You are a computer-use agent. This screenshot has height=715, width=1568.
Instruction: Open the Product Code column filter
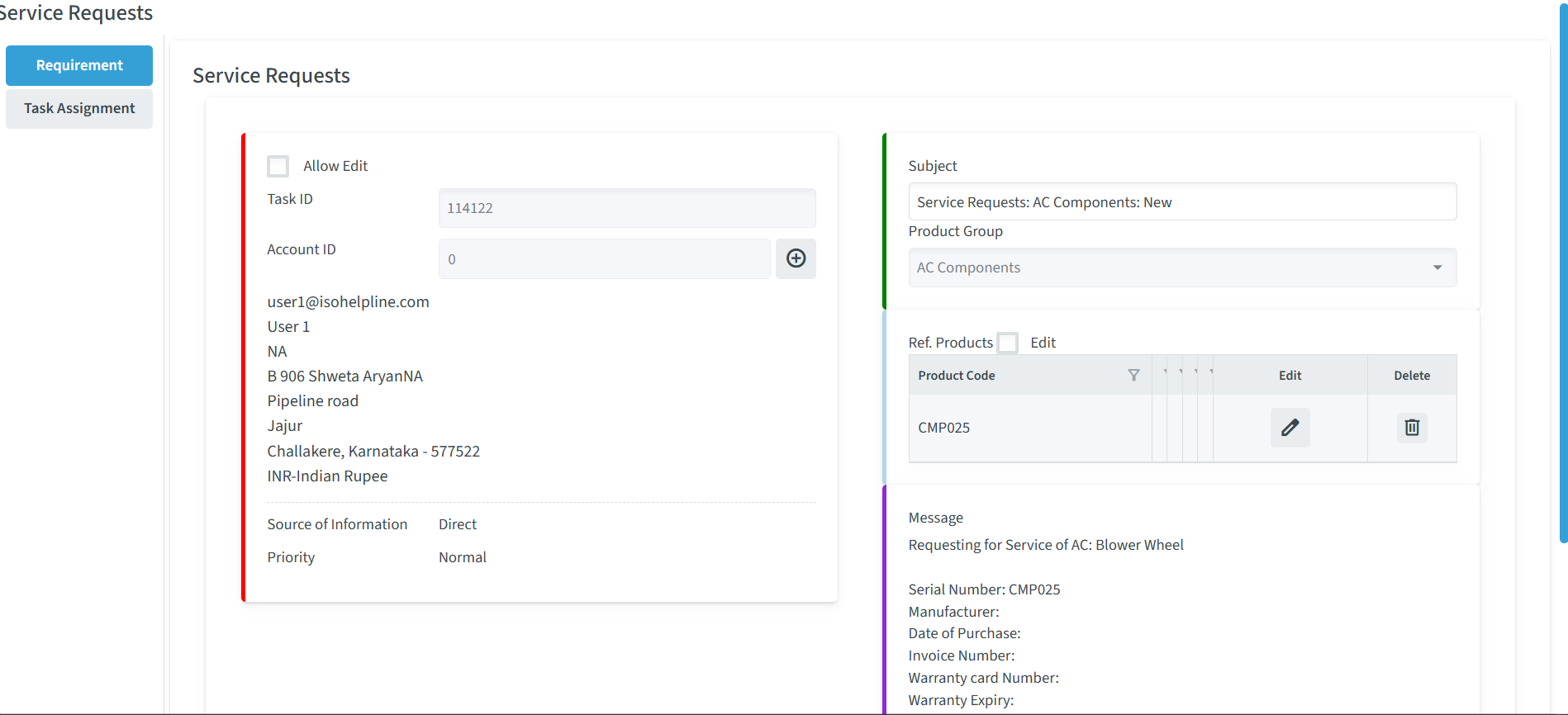click(x=1133, y=375)
